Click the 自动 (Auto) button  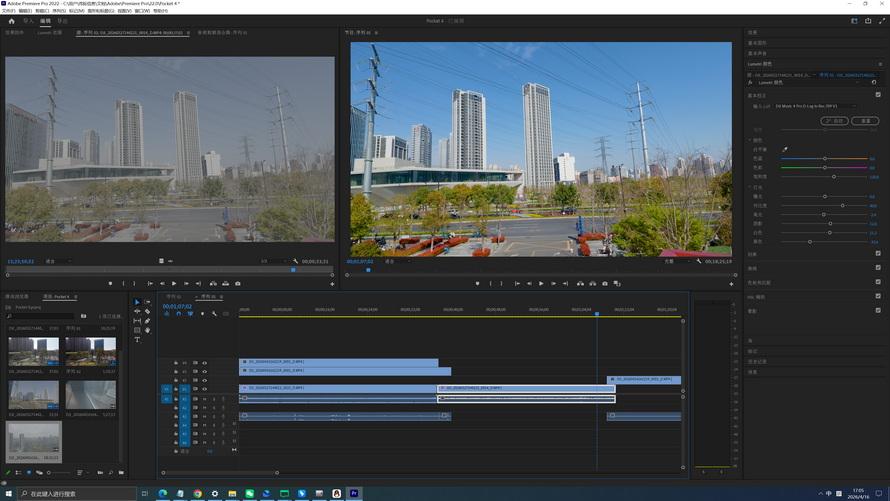coord(833,121)
